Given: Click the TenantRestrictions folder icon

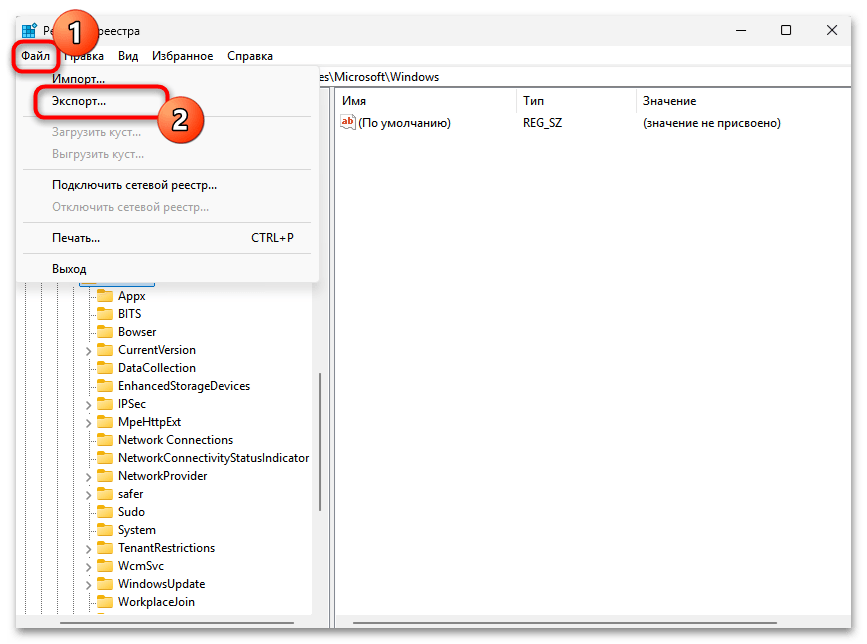Looking at the screenshot, I should 105,548.
